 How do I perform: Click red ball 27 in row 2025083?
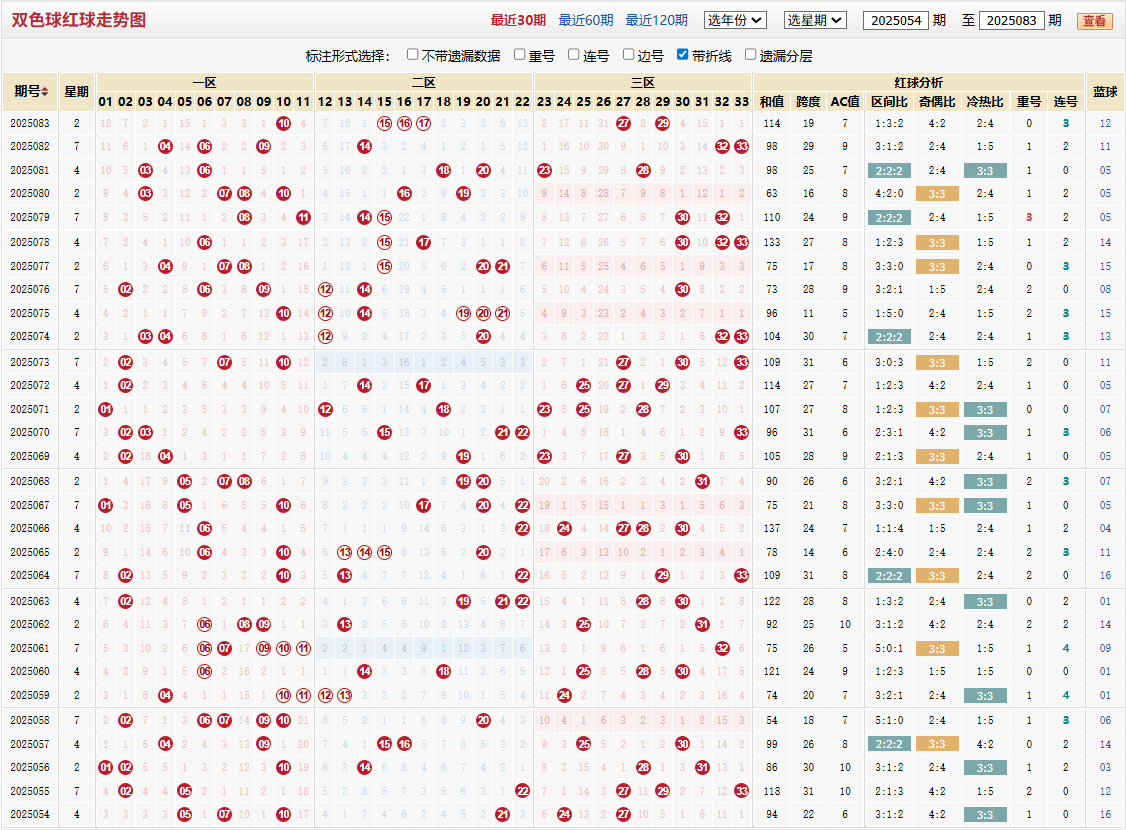[623, 123]
